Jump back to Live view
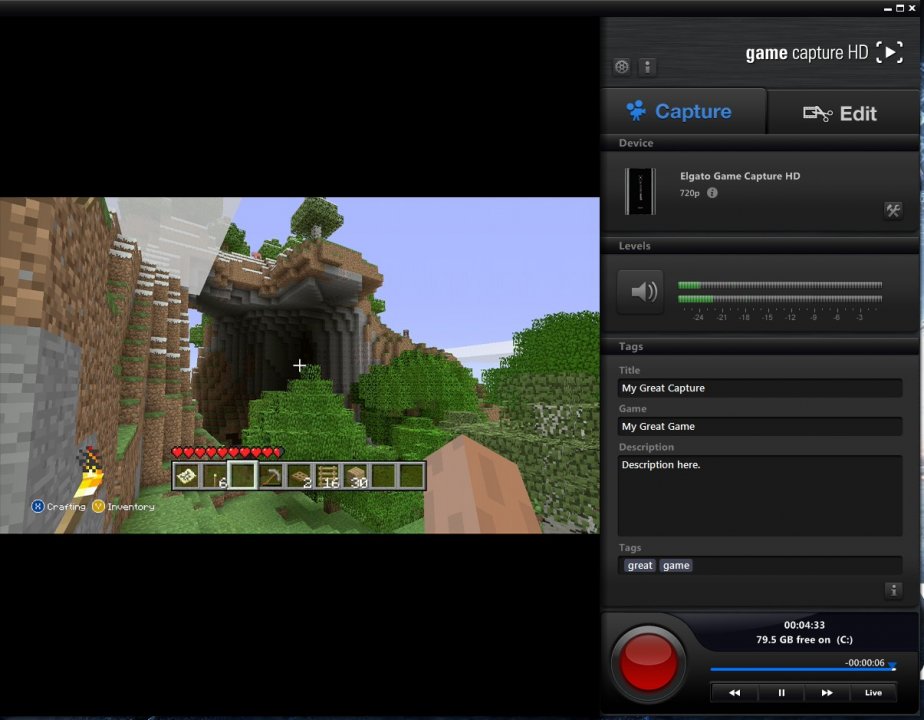Image resolution: width=924 pixels, height=720 pixels. 873,692
